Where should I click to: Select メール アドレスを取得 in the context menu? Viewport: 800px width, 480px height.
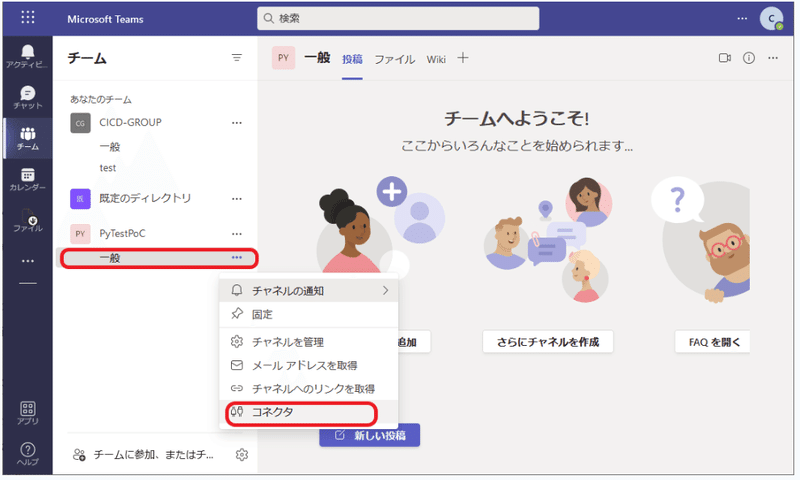(x=309, y=365)
